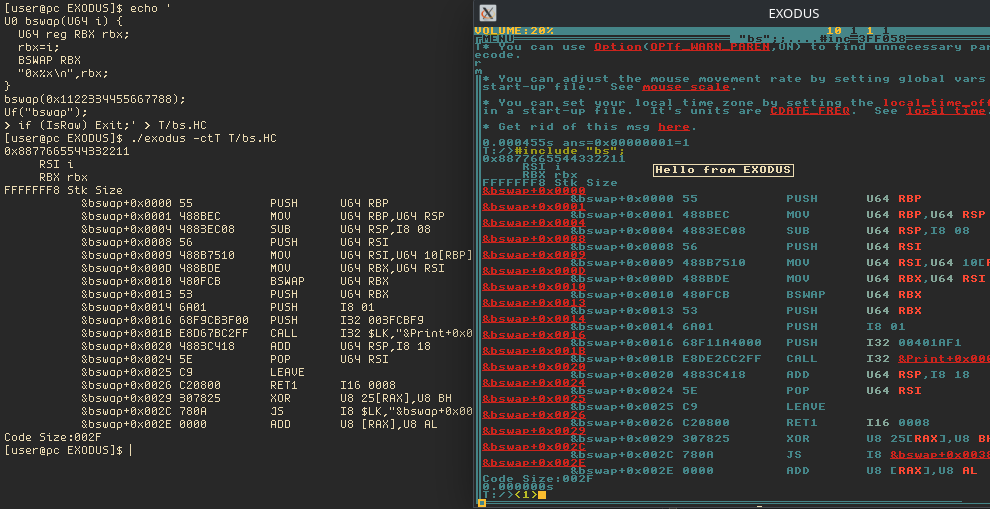
Task: Click 'Uf("bswap");' line in terminal
Action: coord(46,112)
